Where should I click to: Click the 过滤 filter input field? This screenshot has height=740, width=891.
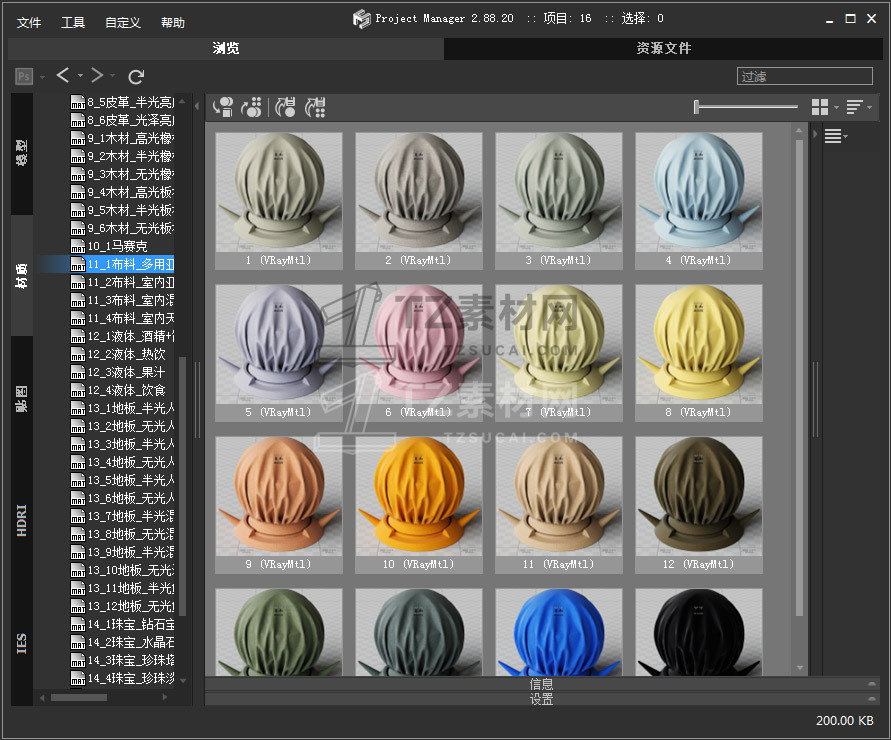click(804, 76)
